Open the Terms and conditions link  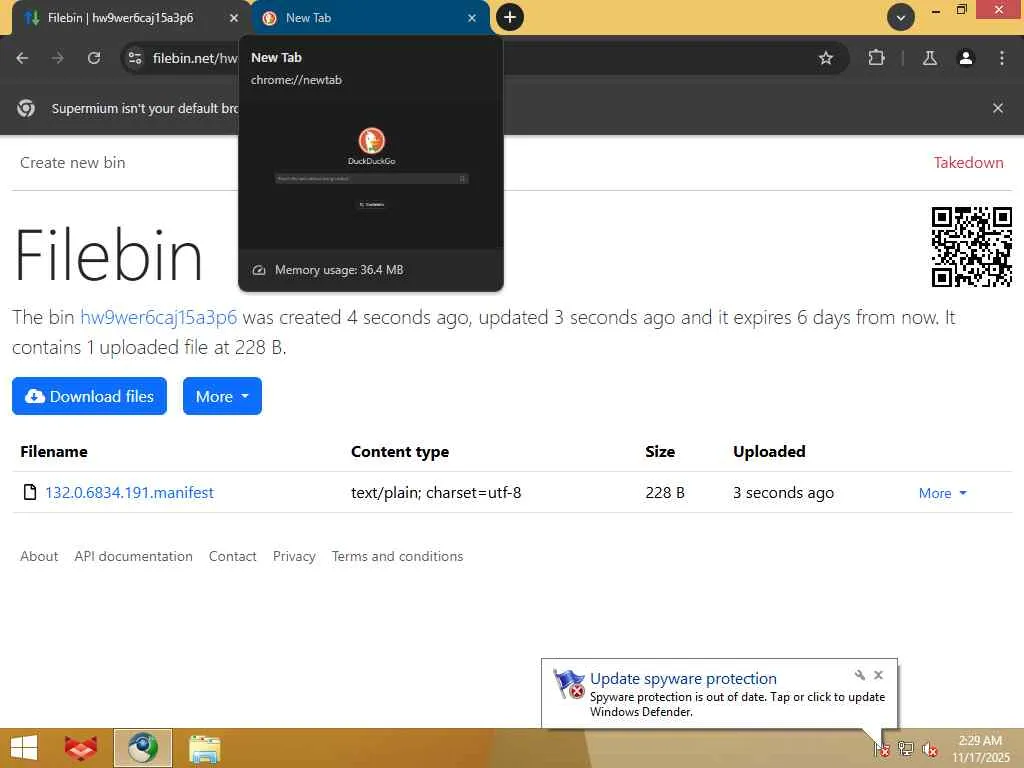coord(397,556)
